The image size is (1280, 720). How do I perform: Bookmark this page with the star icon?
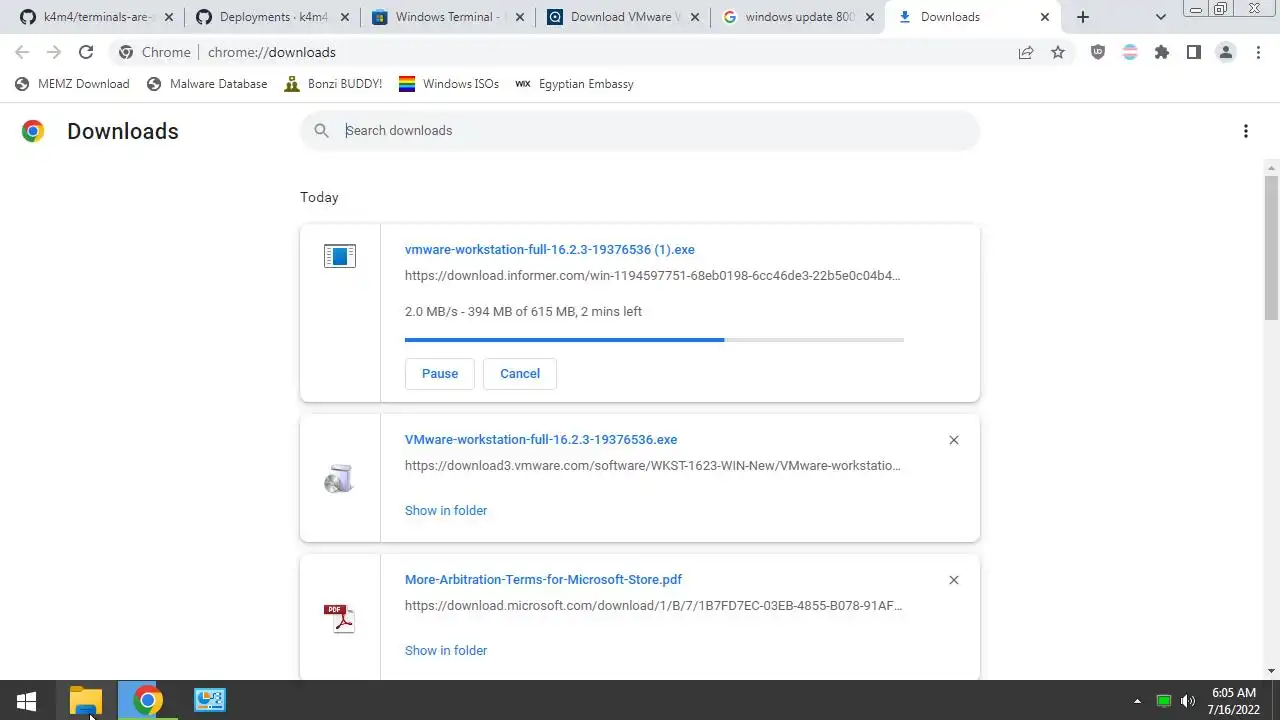coord(1058,52)
